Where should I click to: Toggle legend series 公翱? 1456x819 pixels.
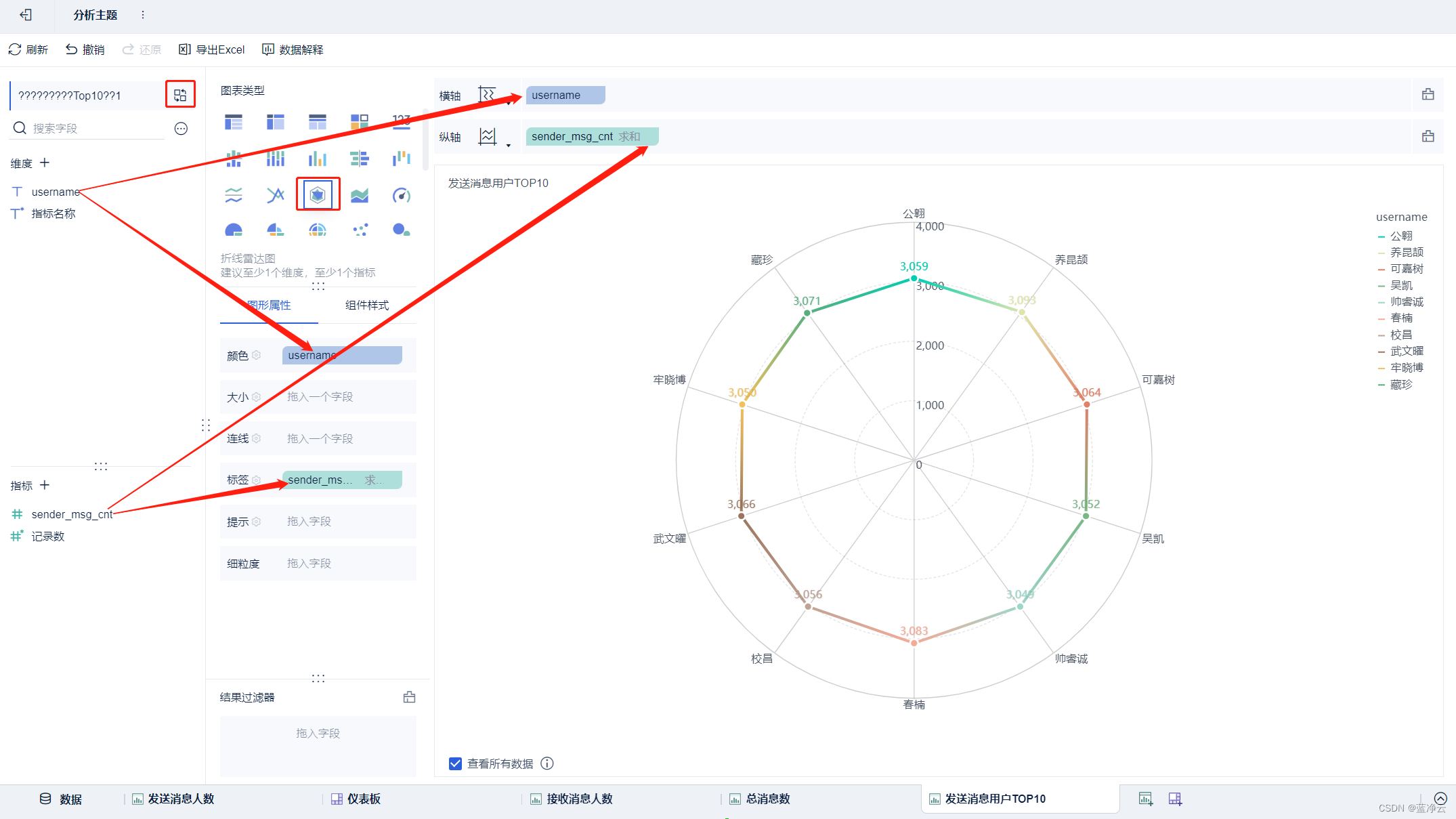tap(1395, 236)
